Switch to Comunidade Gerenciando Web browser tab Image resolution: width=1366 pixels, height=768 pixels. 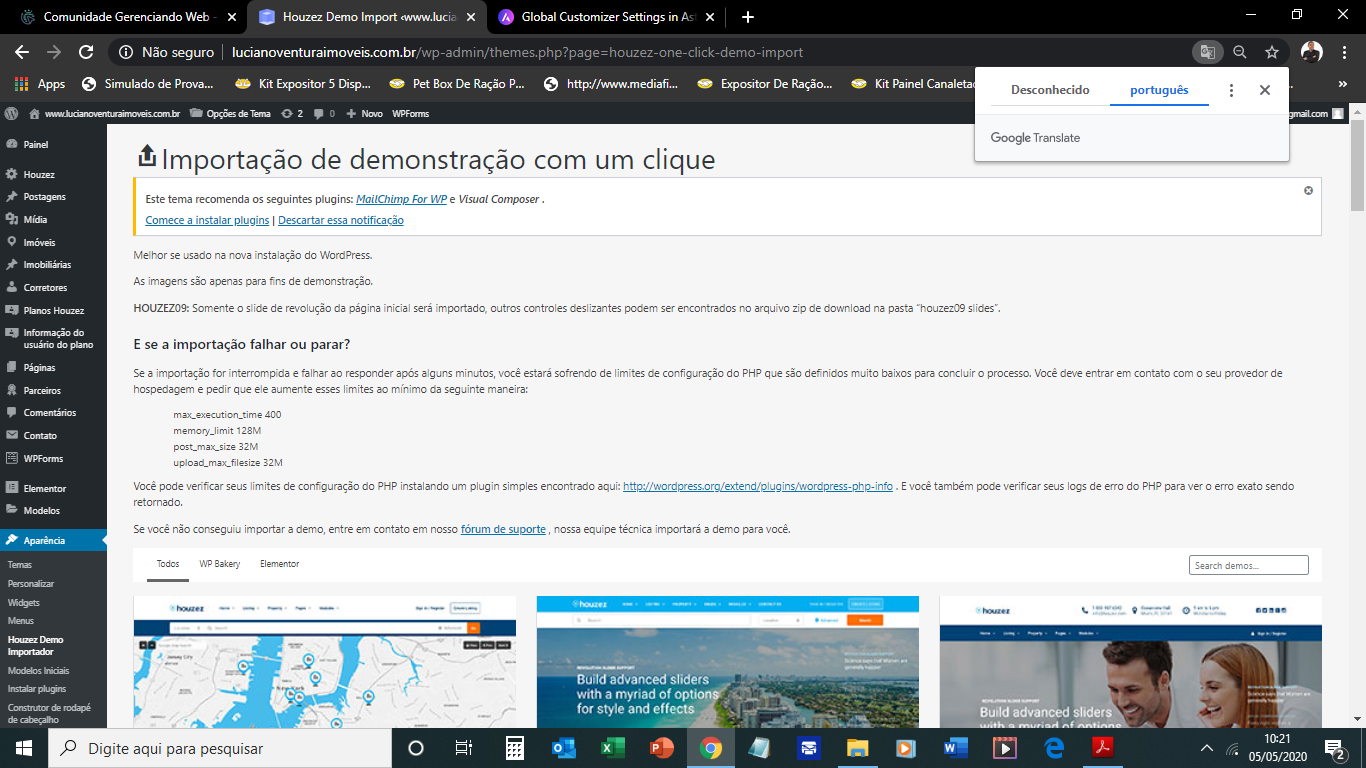pos(126,17)
